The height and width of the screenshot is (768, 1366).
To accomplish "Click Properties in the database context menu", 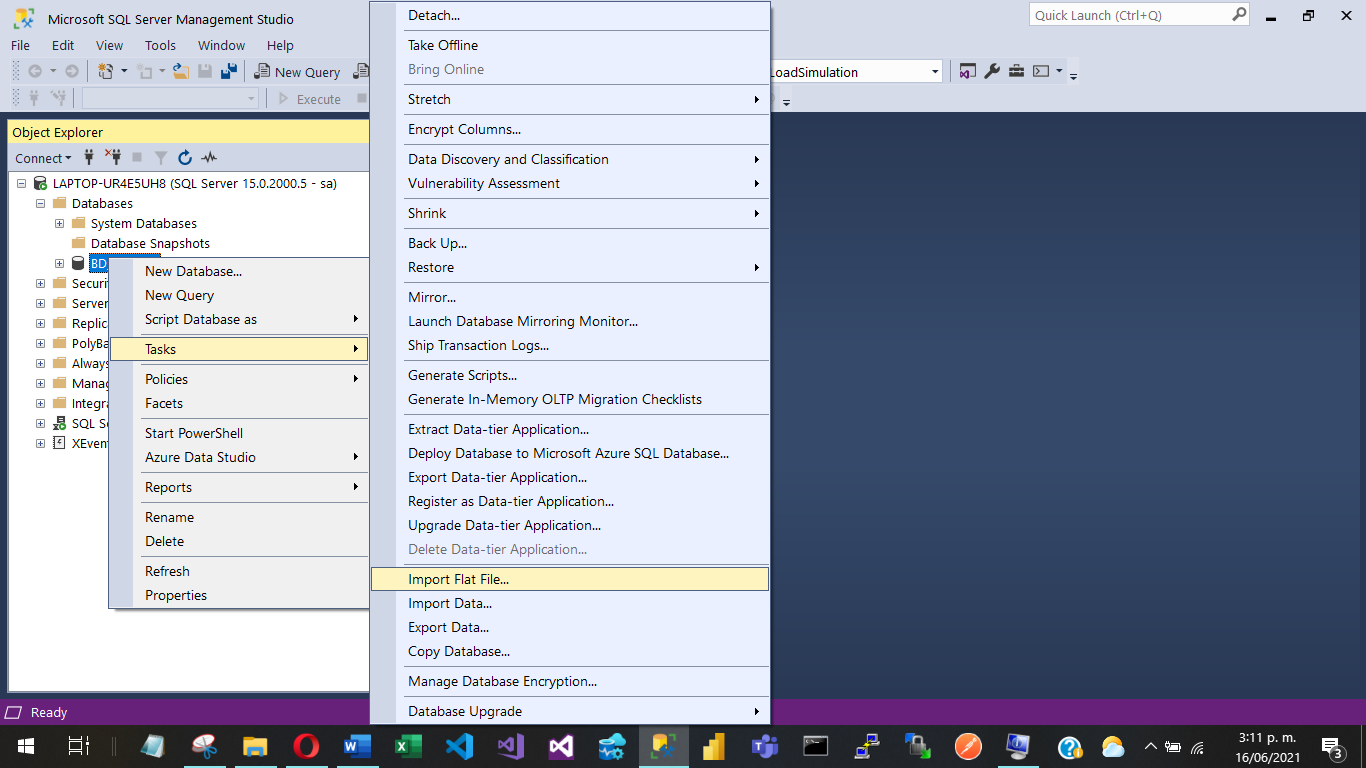I will point(176,596).
